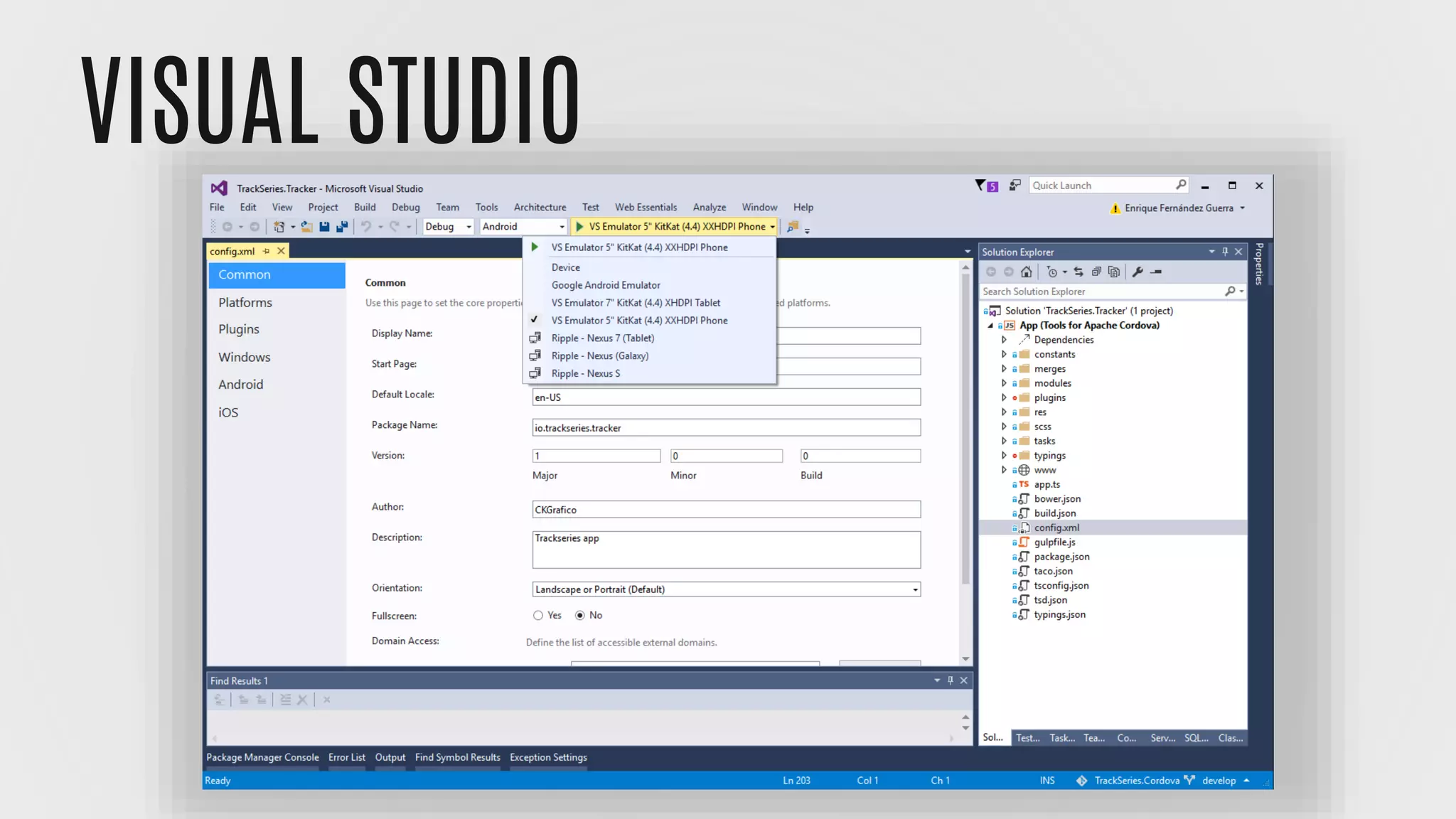
Task: Click the Properties wrench icon
Action: (x=1137, y=272)
